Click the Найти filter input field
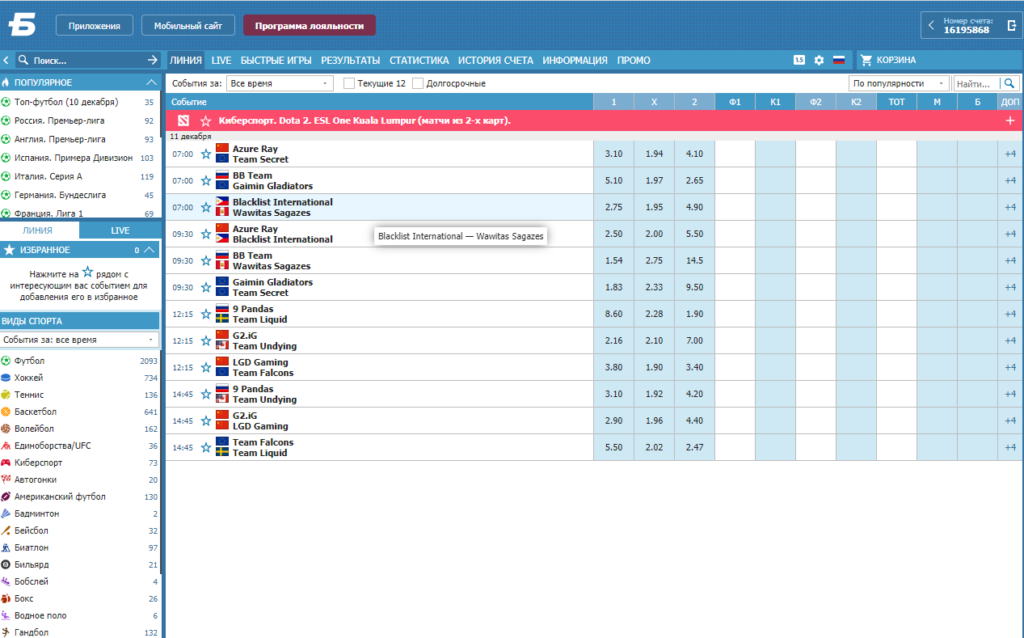1024x638 pixels. [976, 84]
